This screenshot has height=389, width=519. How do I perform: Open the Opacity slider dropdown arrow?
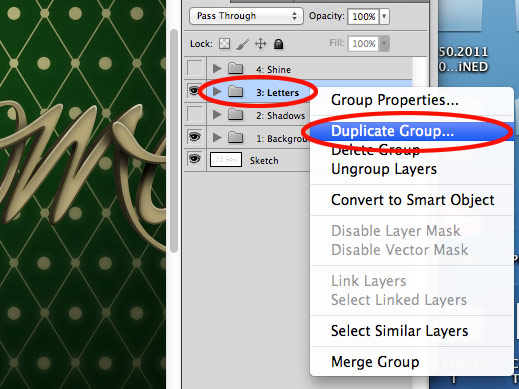pos(384,16)
